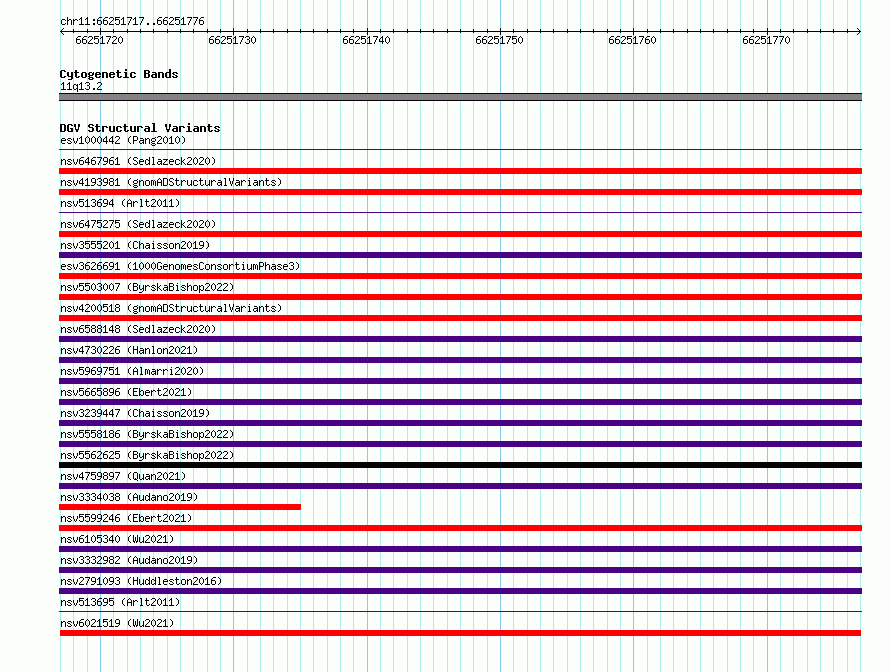The image size is (890, 672).
Task: Click the purple bar under nsv6588148
Action: click(460, 339)
